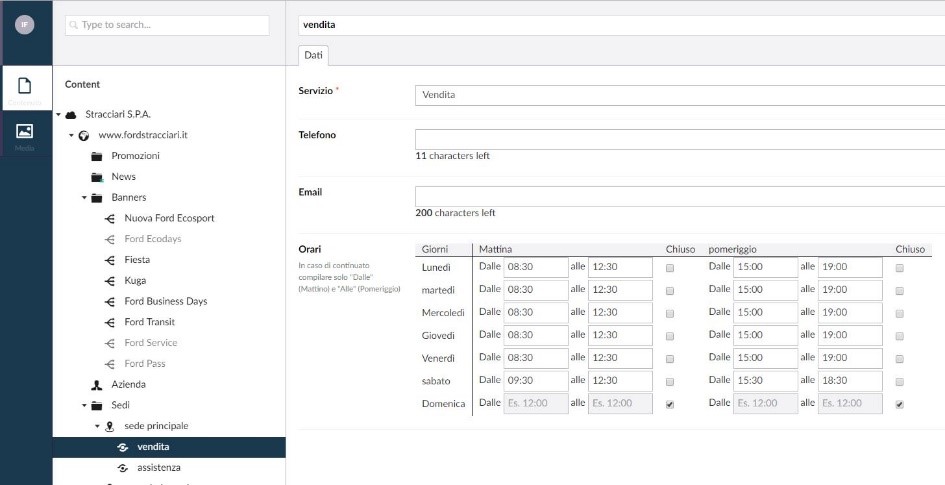Click the Giorni column header
The height and width of the screenshot is (485, 945).
[435, 249]
